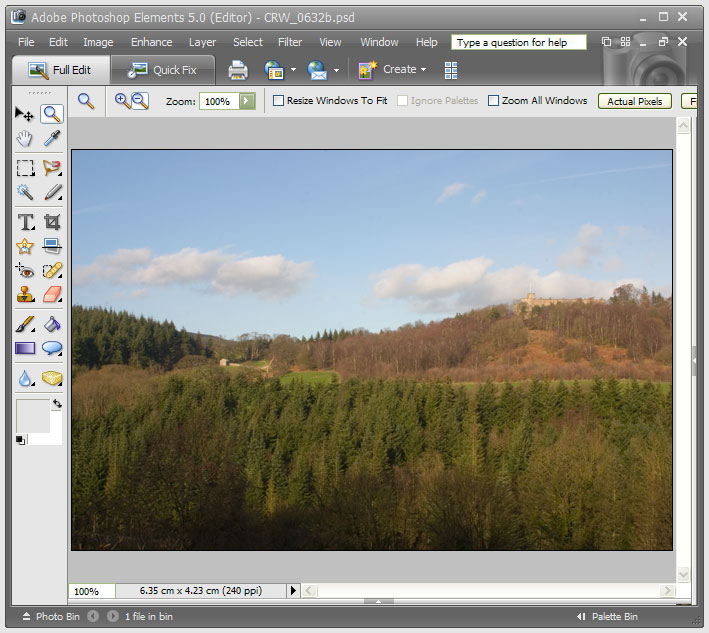
Task: Select the Magnetic Lasso tool
Action: 52,168
